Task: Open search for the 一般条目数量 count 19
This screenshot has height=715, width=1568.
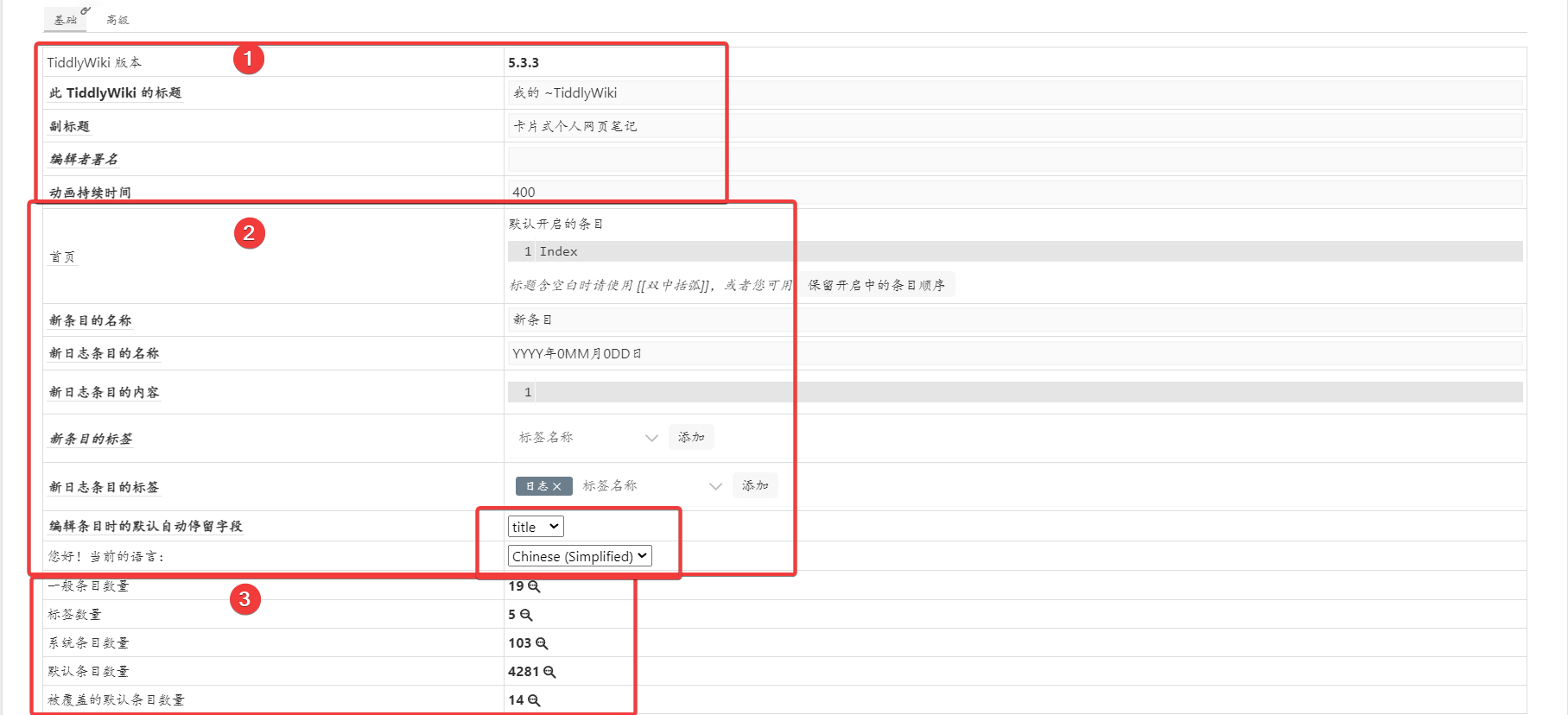Action: click(534, 586)
